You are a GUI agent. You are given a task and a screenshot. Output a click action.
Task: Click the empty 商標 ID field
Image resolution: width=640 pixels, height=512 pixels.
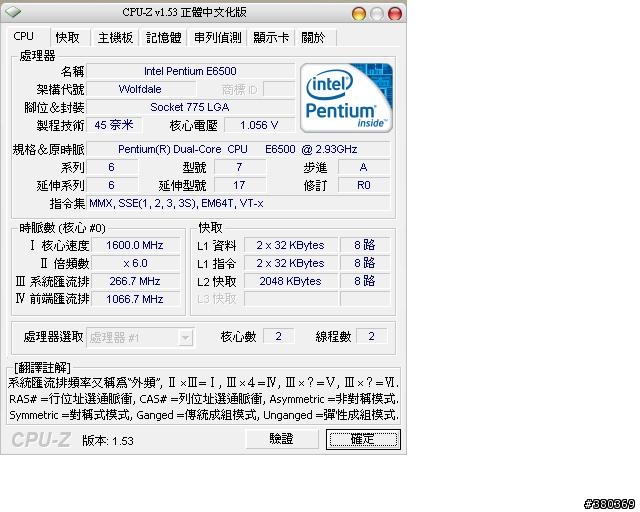pos(279,89)
